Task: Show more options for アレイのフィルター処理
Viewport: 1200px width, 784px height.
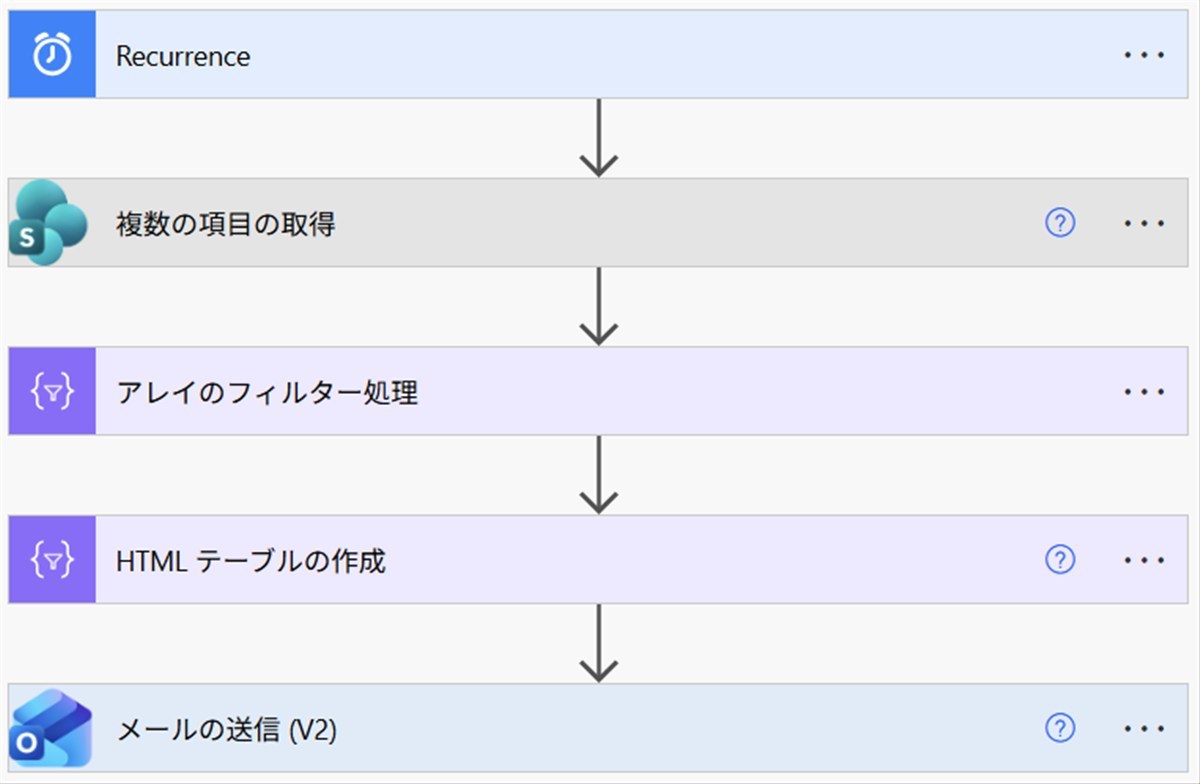Action: pos(1144,391)
